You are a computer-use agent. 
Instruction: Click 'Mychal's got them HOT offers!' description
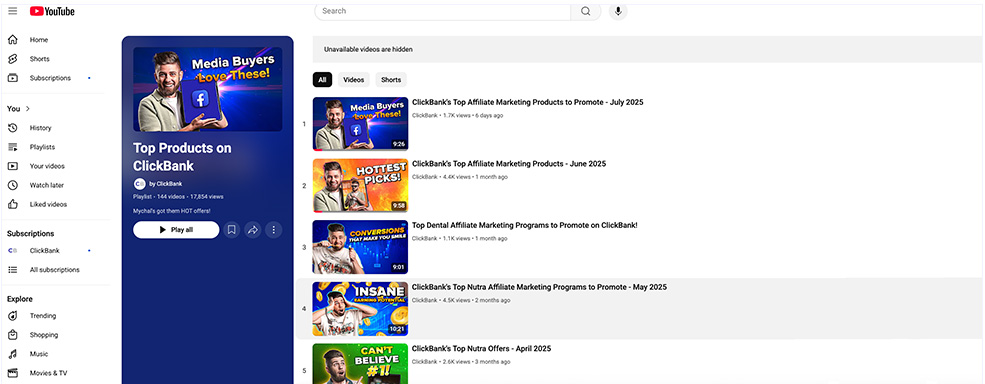(171, 211)
